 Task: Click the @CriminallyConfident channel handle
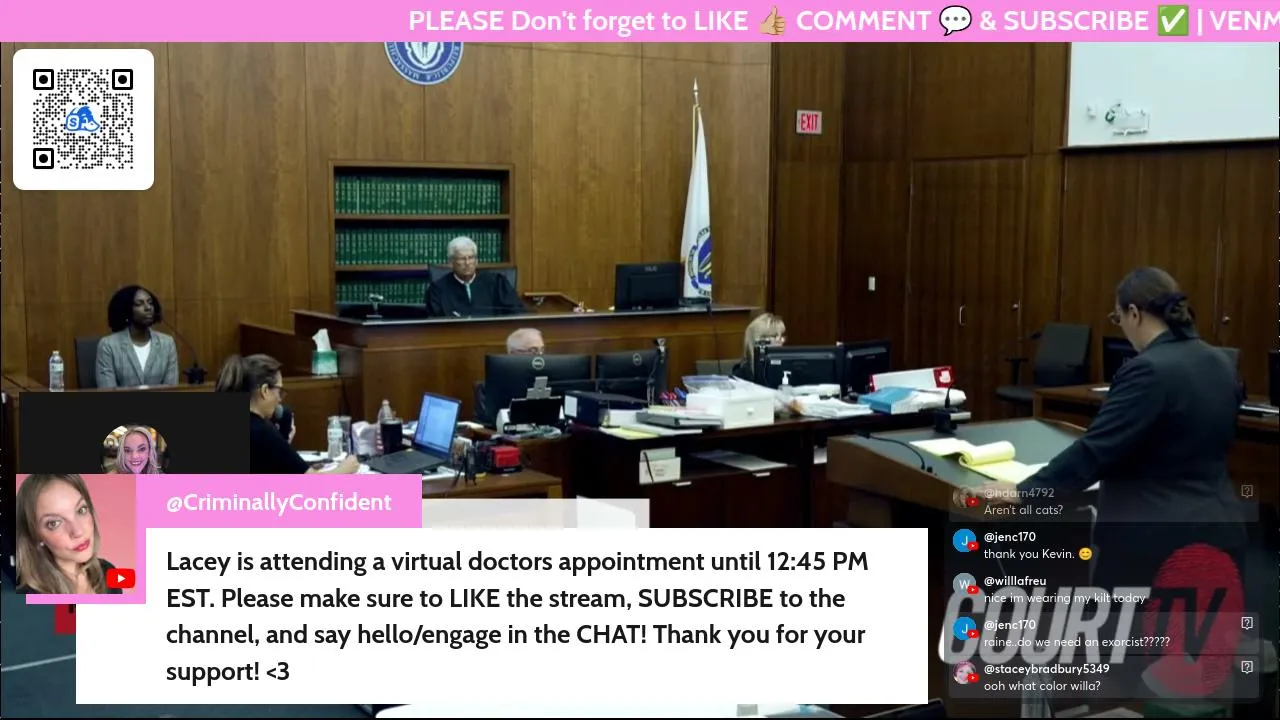[278, 502]
